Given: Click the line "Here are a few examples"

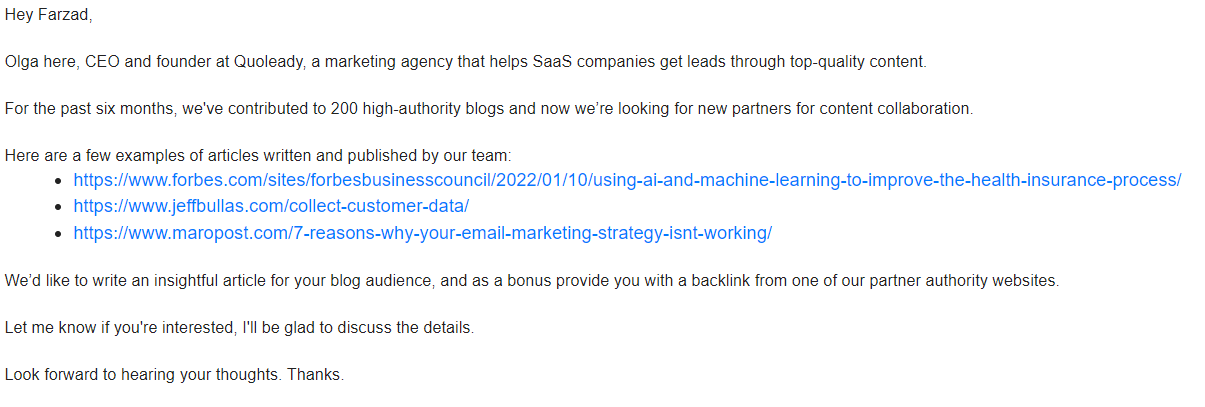Looking at the screenshot, I should pyautogui.click(x=258, y=155).
